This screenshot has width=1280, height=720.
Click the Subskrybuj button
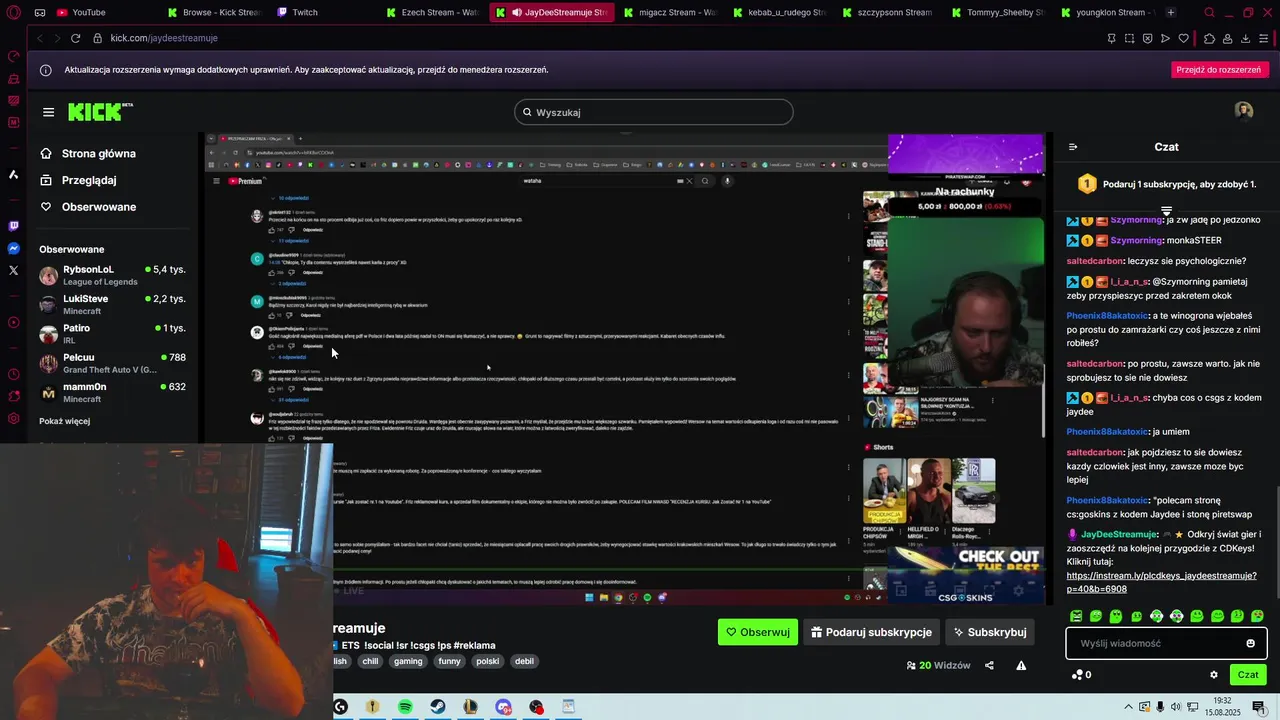coord(990,632)
